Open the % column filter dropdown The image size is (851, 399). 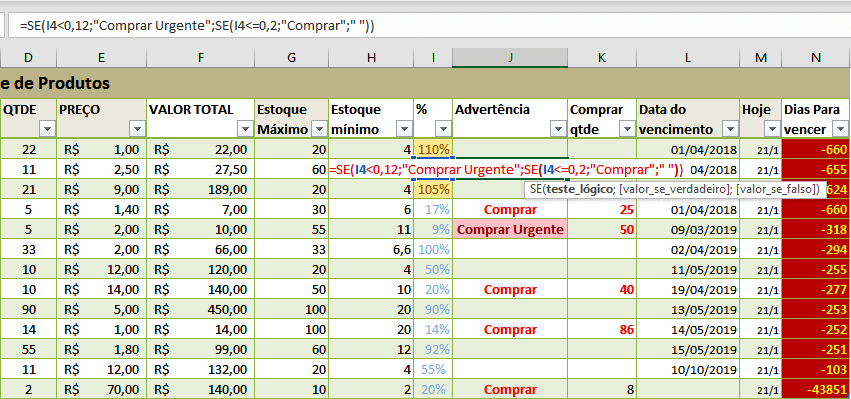[x=443, y=129]
